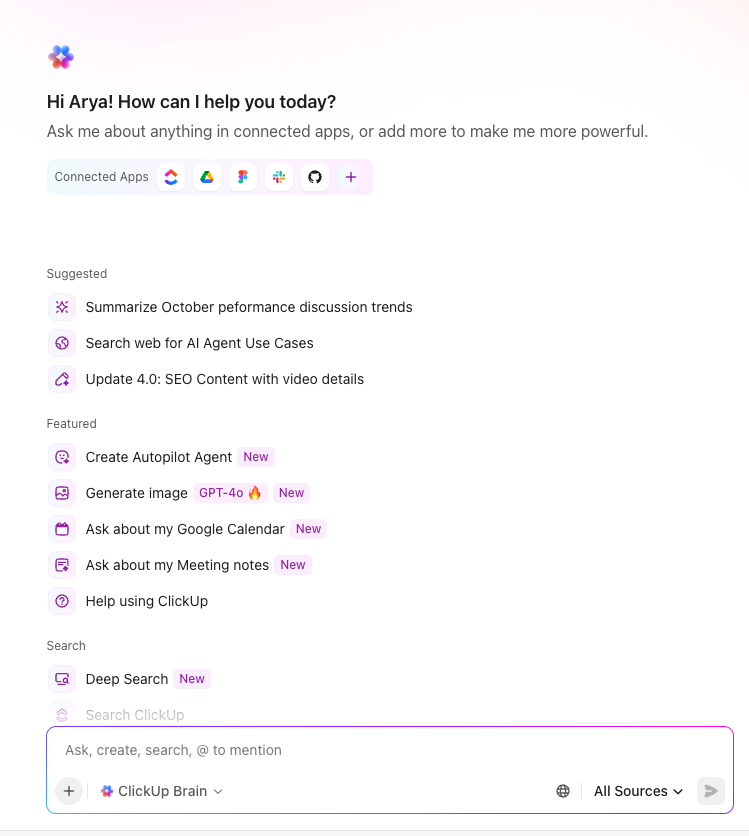Expand the All Sources dropdown
This screenshot has width=749, height=836.
click(x=637, y=790)
